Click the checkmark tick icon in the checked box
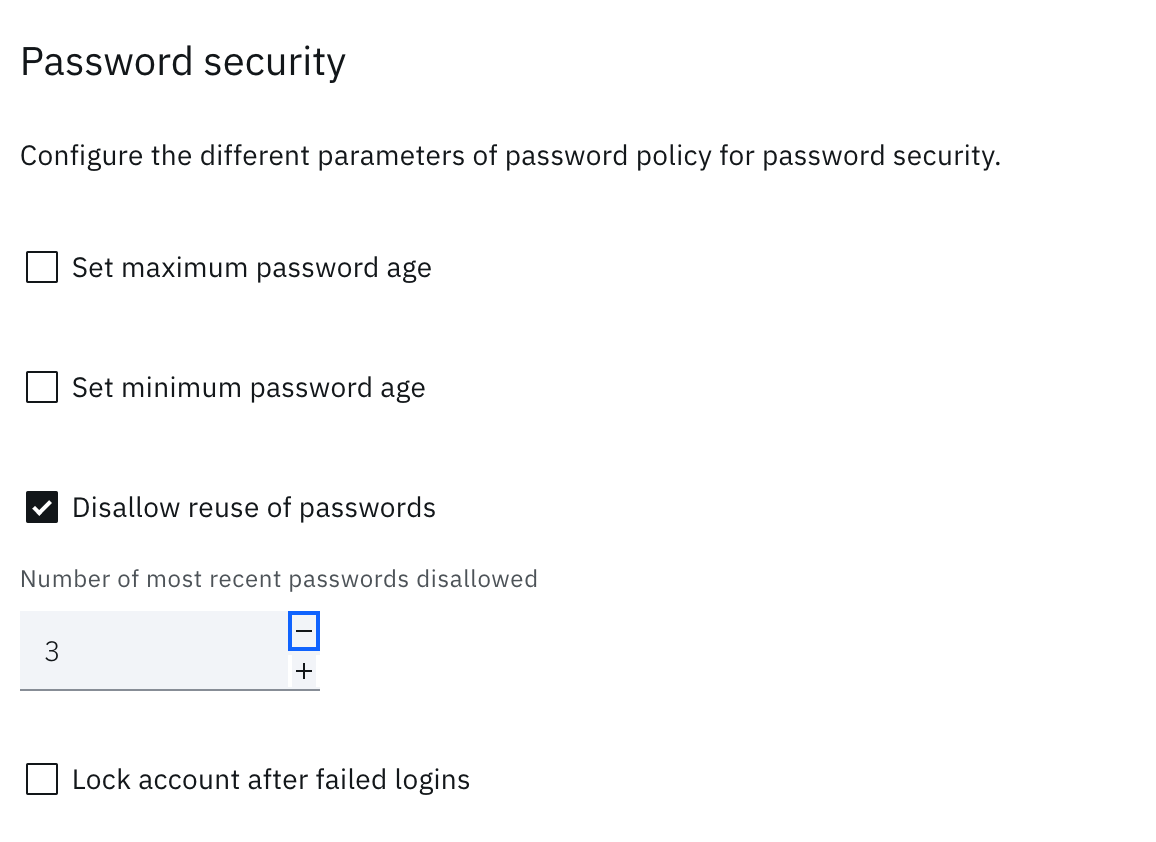This screenshot has width=1156, height=842. [x=42, y=508]
